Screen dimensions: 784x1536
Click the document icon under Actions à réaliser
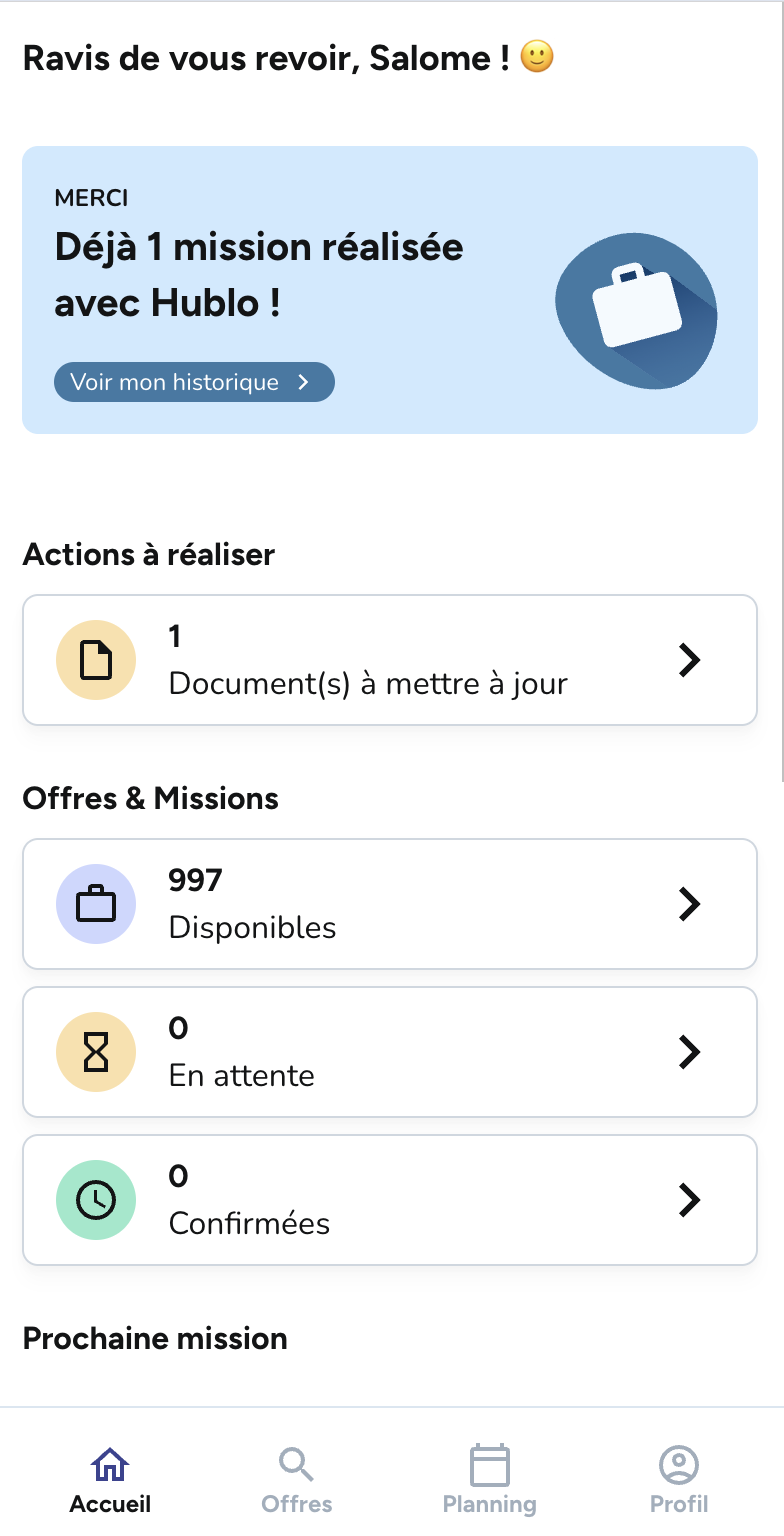coord(96,660)
